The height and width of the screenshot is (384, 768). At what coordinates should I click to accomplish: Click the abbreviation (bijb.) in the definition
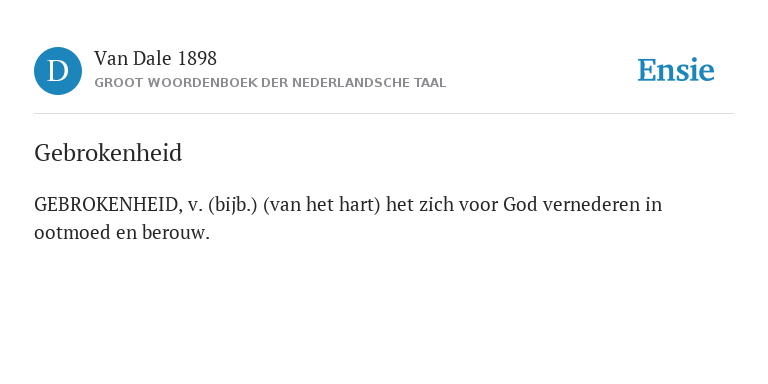click(233, 205)
